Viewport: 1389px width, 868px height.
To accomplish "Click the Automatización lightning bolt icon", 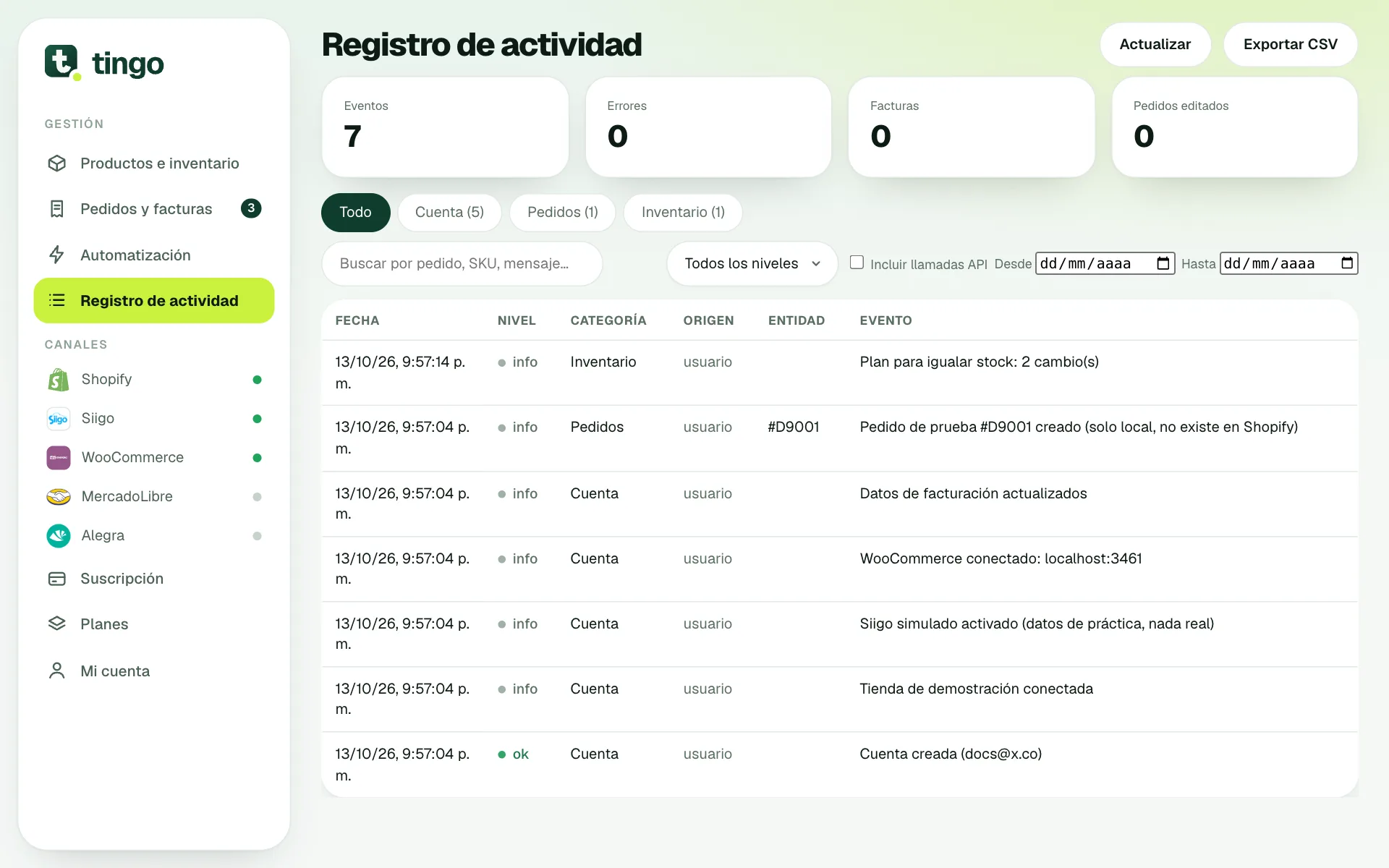I will tap(56, 255).
